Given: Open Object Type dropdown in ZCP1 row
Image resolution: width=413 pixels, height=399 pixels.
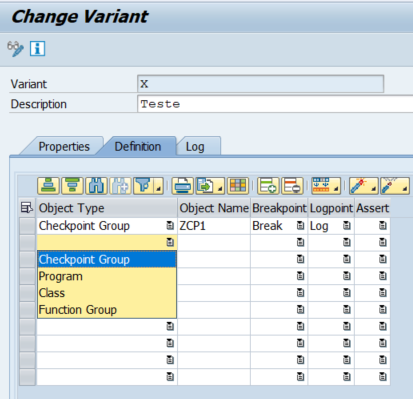Looking at the screenshot, I should (170, 226).
